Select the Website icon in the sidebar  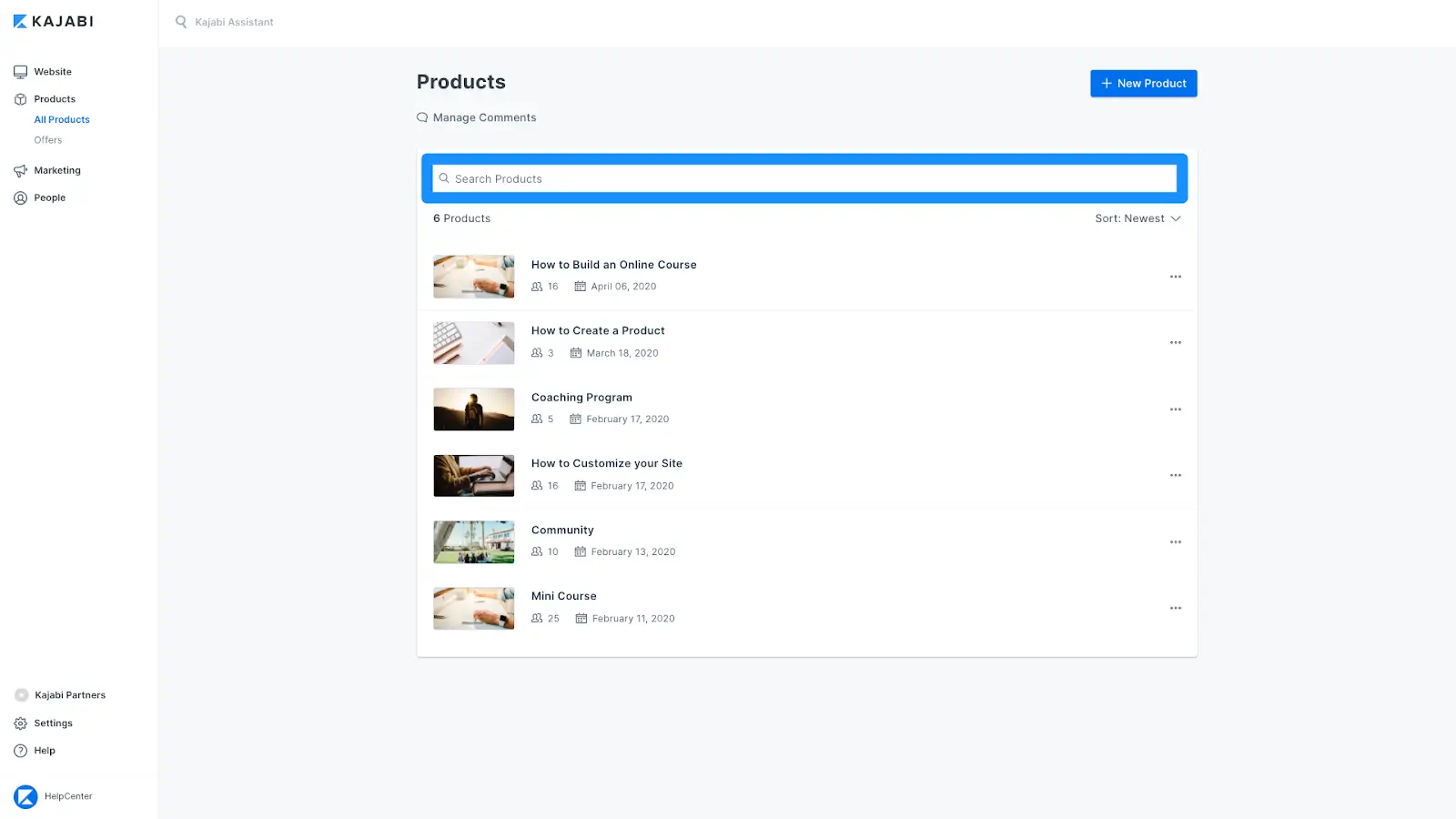point(21,71)
